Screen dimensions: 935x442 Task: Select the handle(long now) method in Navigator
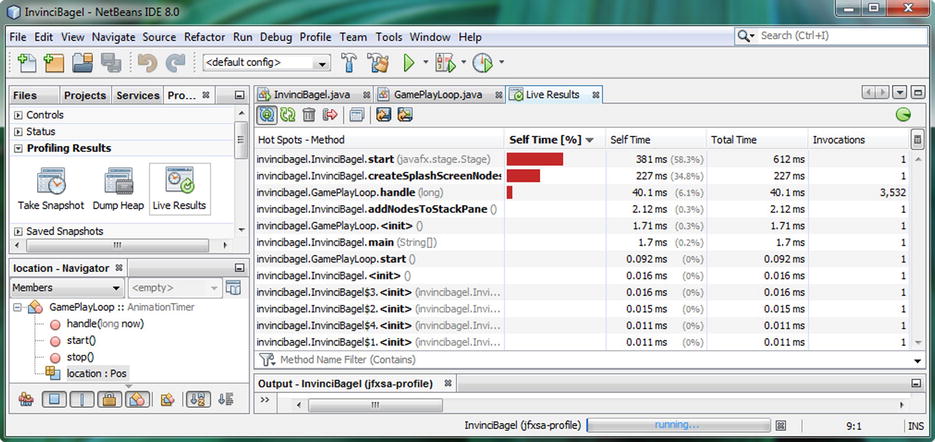[105, 324]
